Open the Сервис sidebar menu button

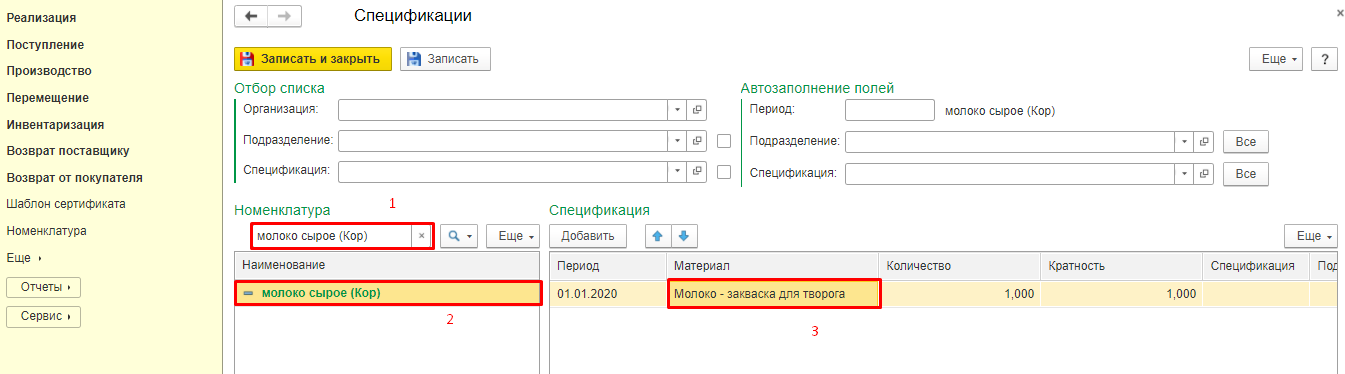[x=43, y=316]
